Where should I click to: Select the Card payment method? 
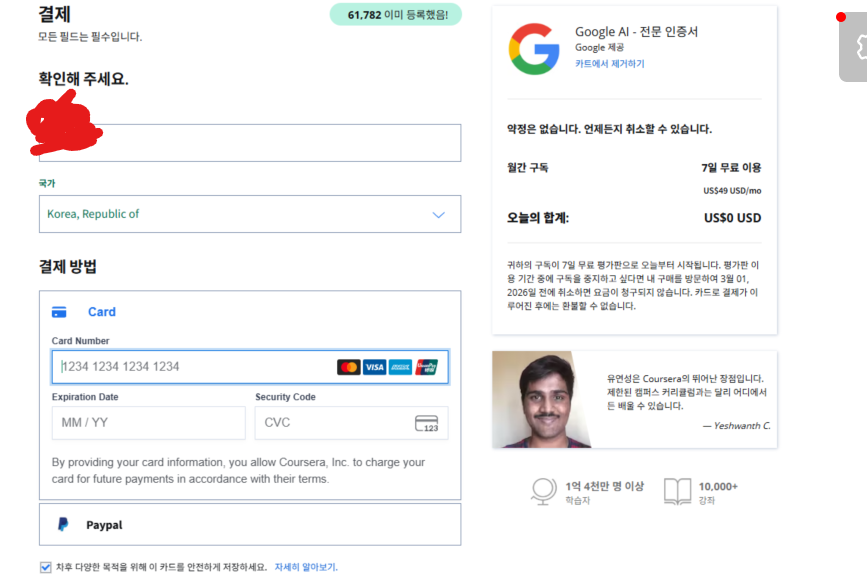(x=102, y=312)
